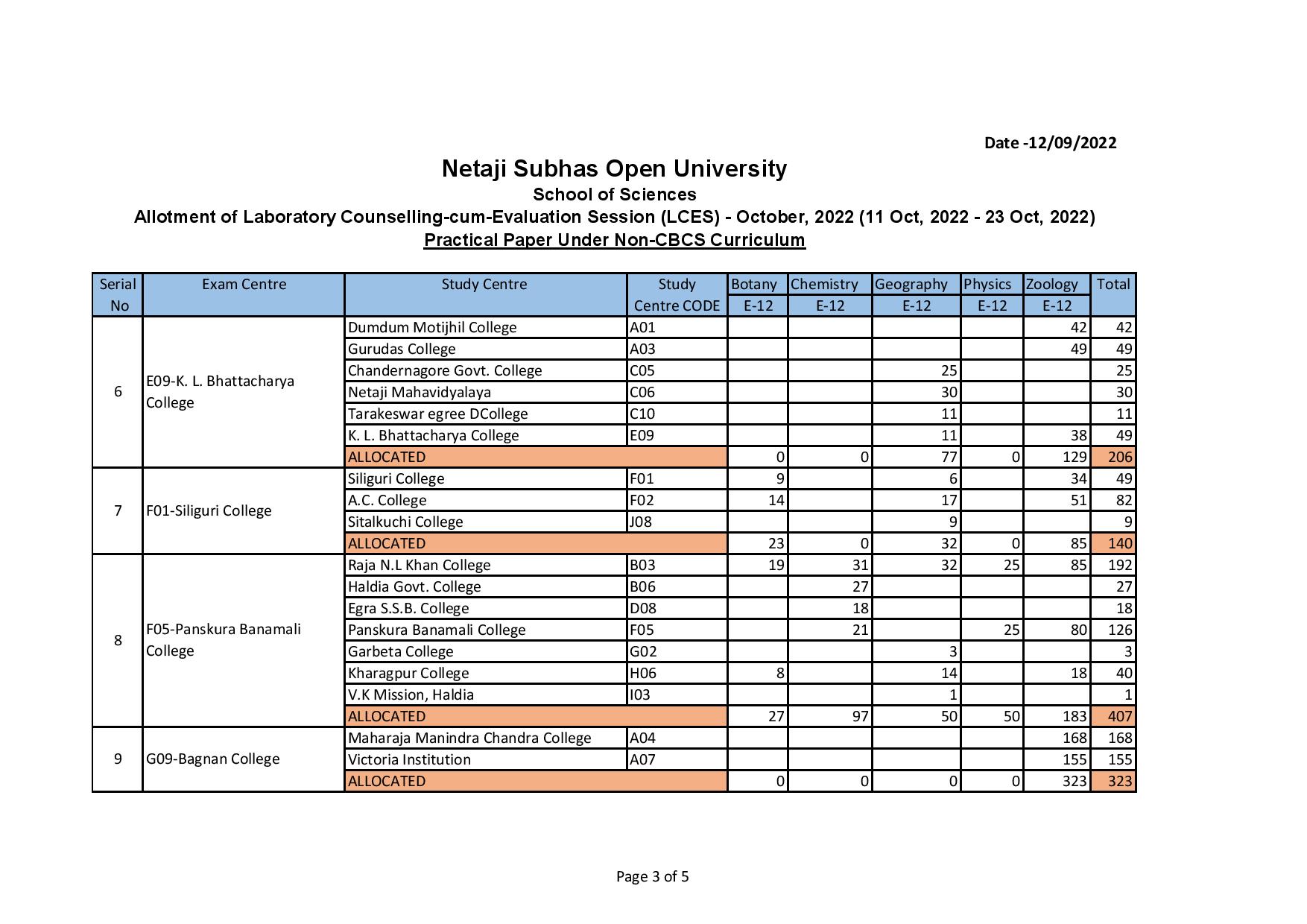Click the Exam Centre column header
Screen dimensions: 1307x924
click(x=244, y=284)
